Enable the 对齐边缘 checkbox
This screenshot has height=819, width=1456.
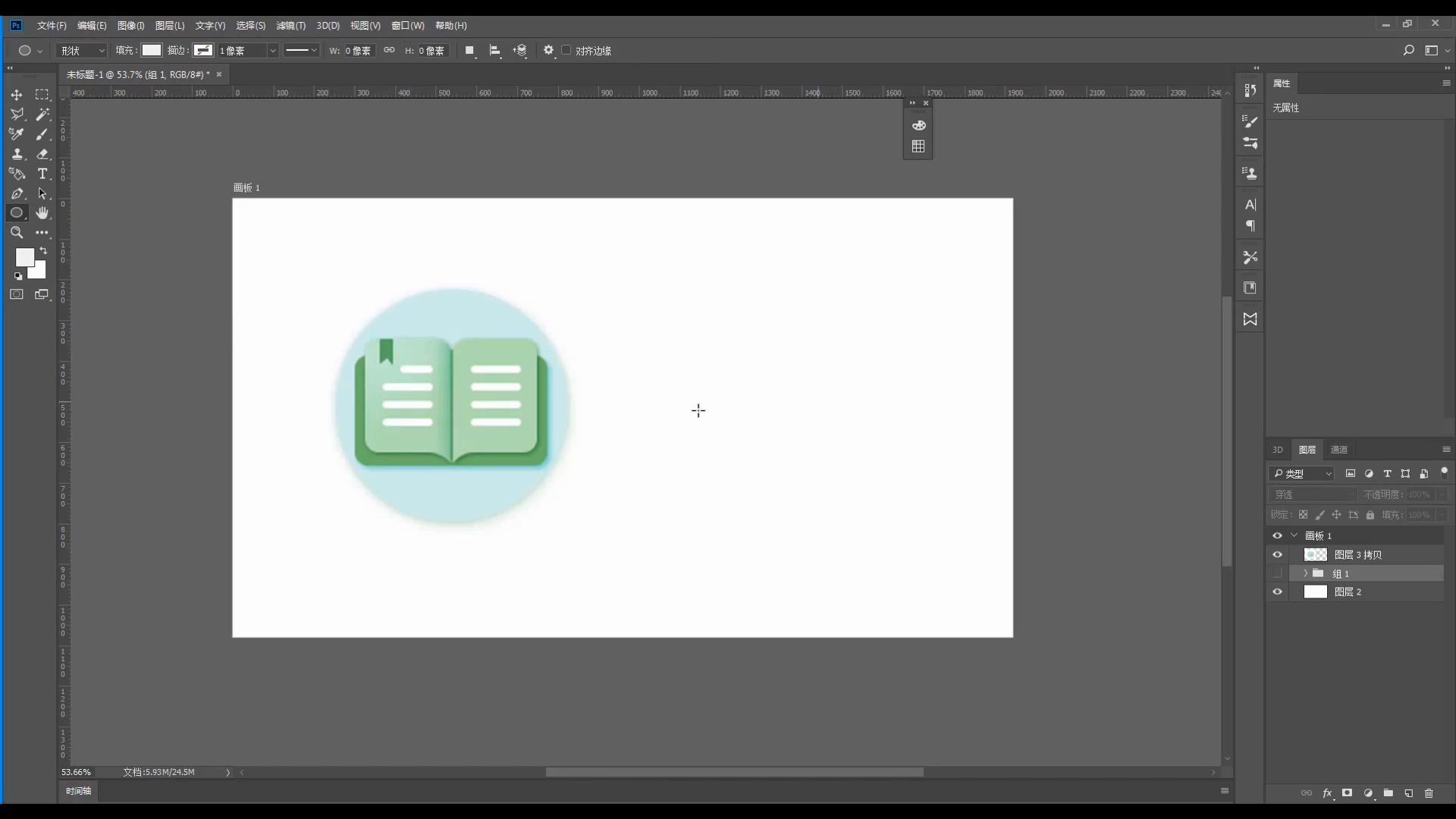click(566, 50)
